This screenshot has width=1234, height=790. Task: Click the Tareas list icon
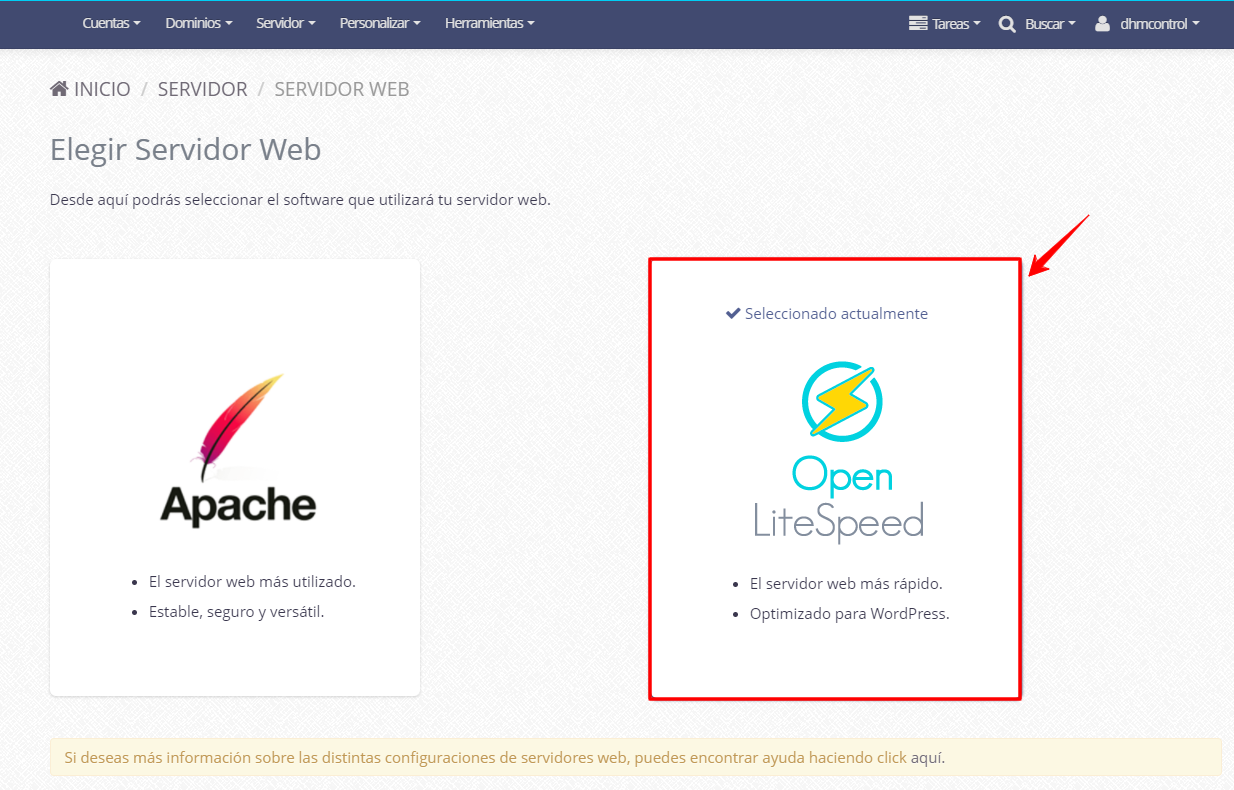[x=918, y=23]
